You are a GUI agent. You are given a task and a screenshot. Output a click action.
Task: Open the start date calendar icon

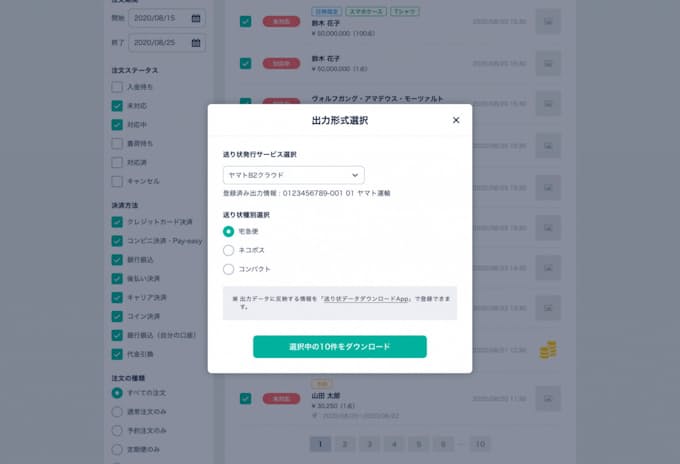pos(196,18)
